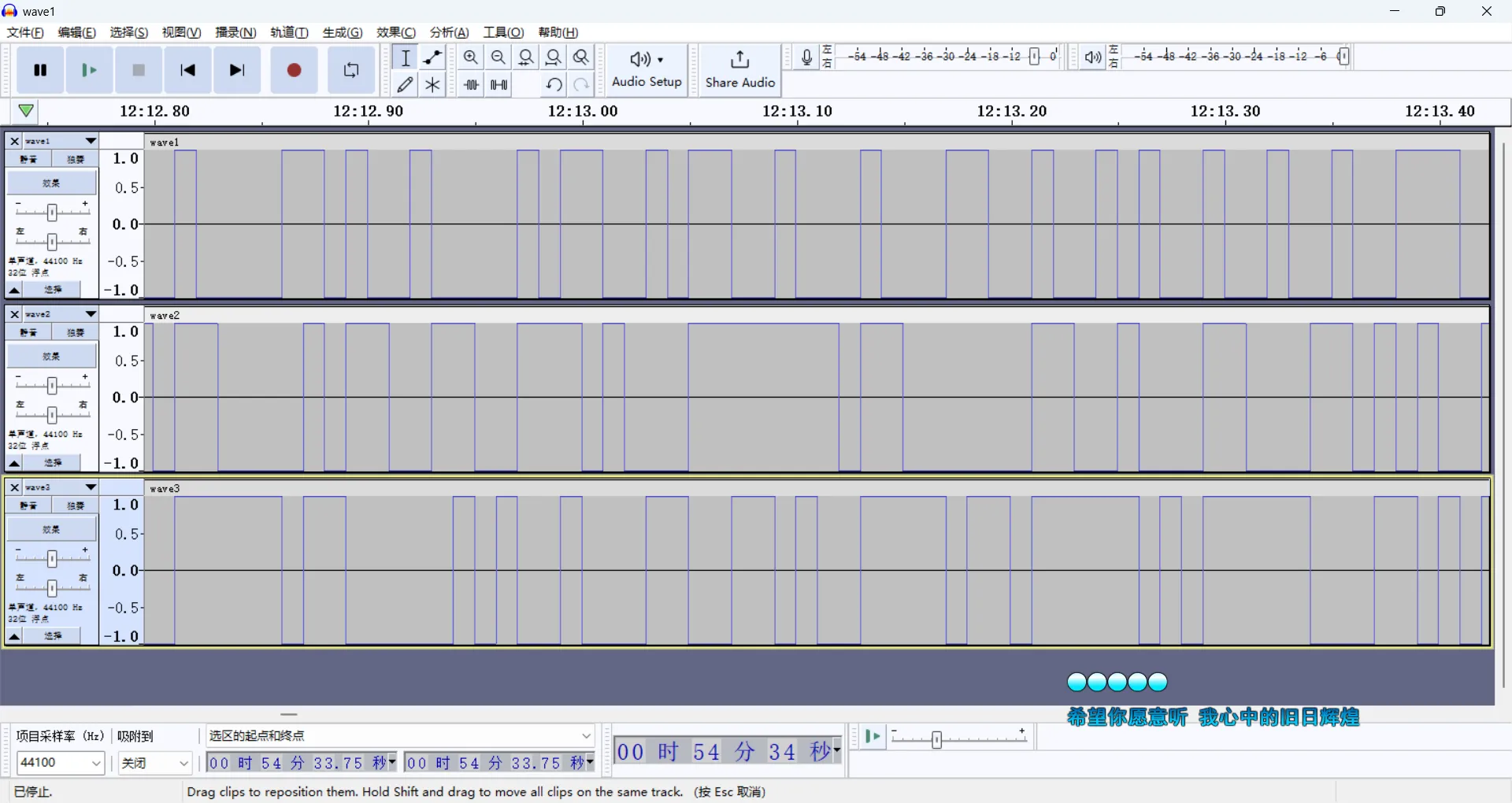Mute the wave2 track

pos(29,332)
